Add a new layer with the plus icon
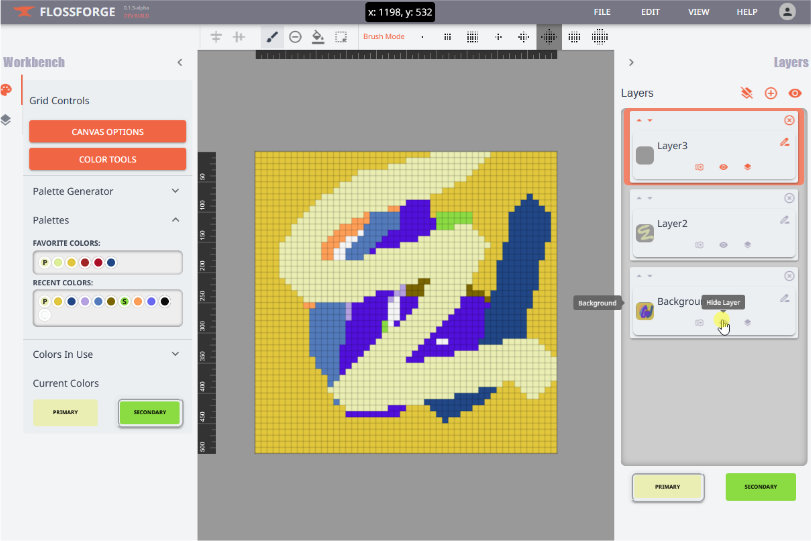The image size is (811, 541). pyautogui.click(x=770, y=93)
